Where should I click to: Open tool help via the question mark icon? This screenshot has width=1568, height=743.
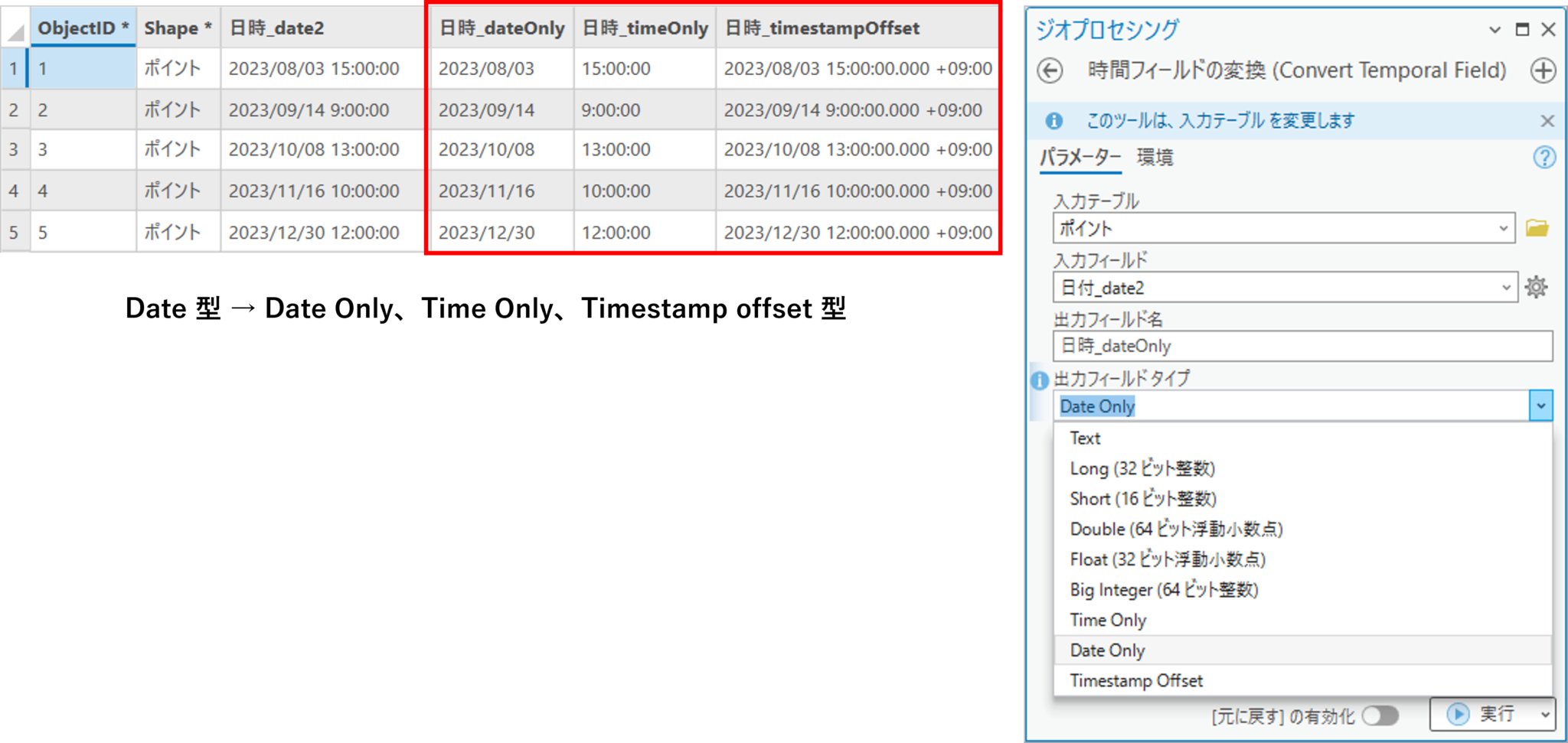[1545, 158]
